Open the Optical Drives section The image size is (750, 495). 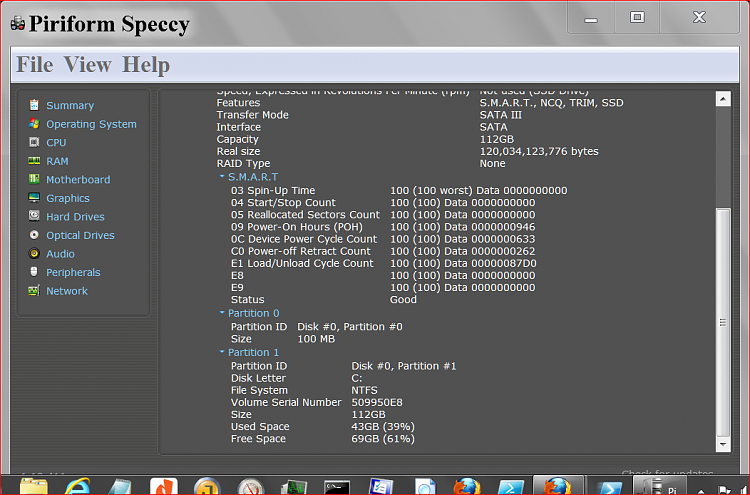tap(80, 235)
